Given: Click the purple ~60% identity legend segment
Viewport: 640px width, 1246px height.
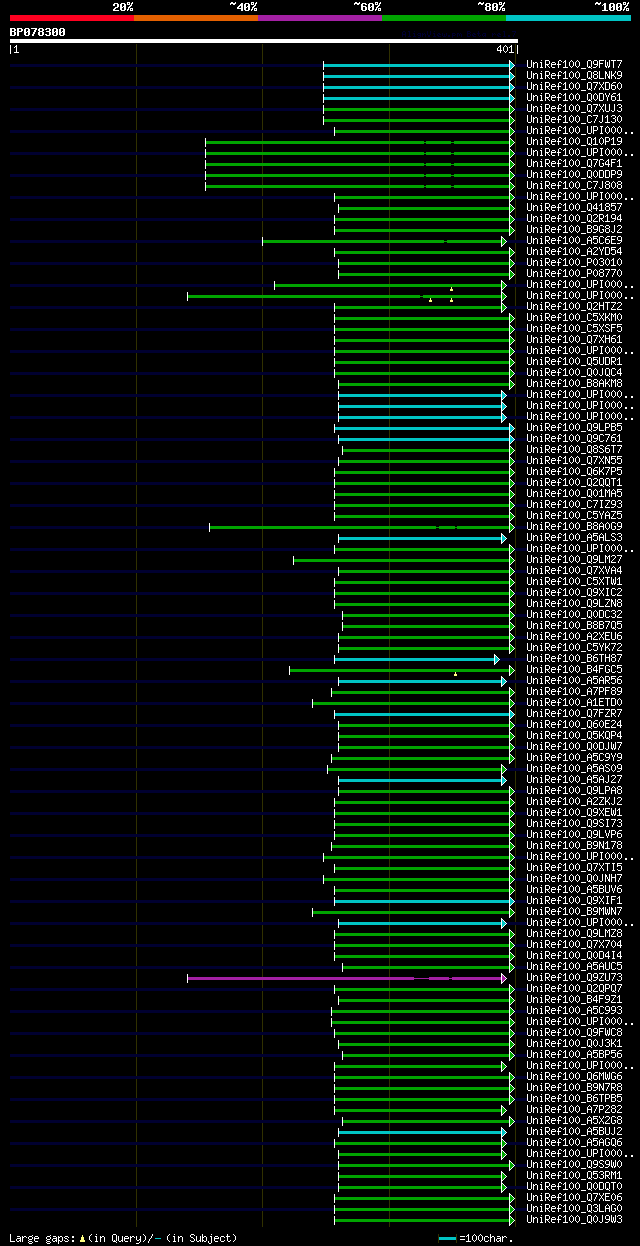Looking at the screenshot, I should point(320,18).
